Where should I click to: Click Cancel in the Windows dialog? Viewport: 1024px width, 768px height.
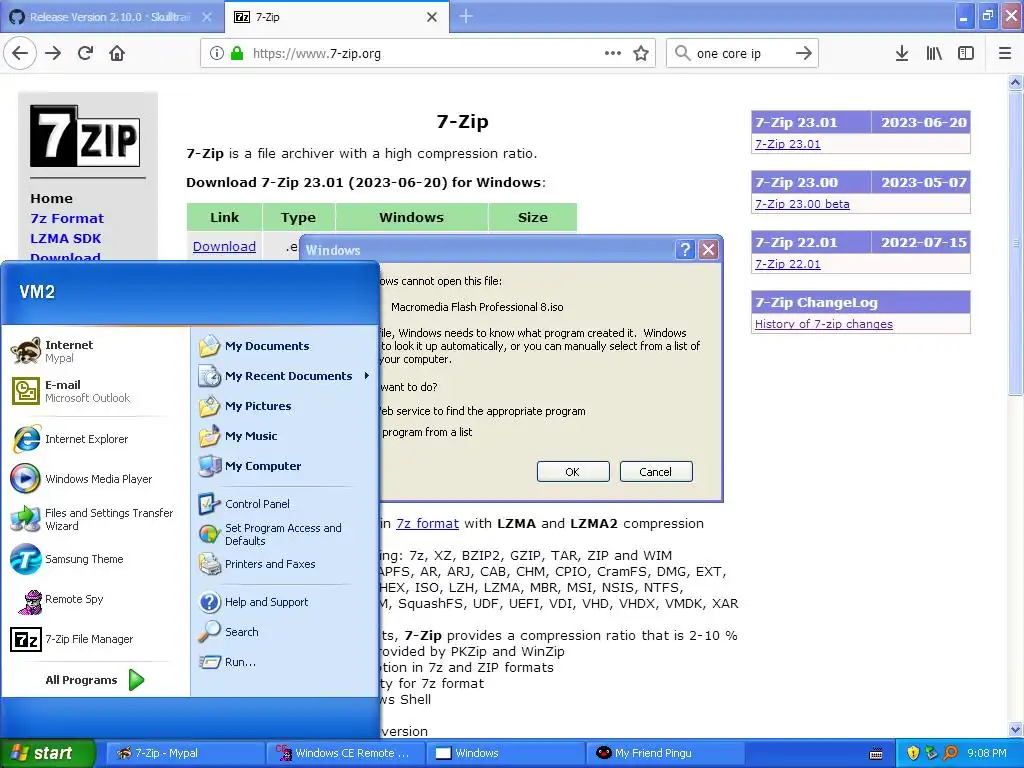point(656,472)
